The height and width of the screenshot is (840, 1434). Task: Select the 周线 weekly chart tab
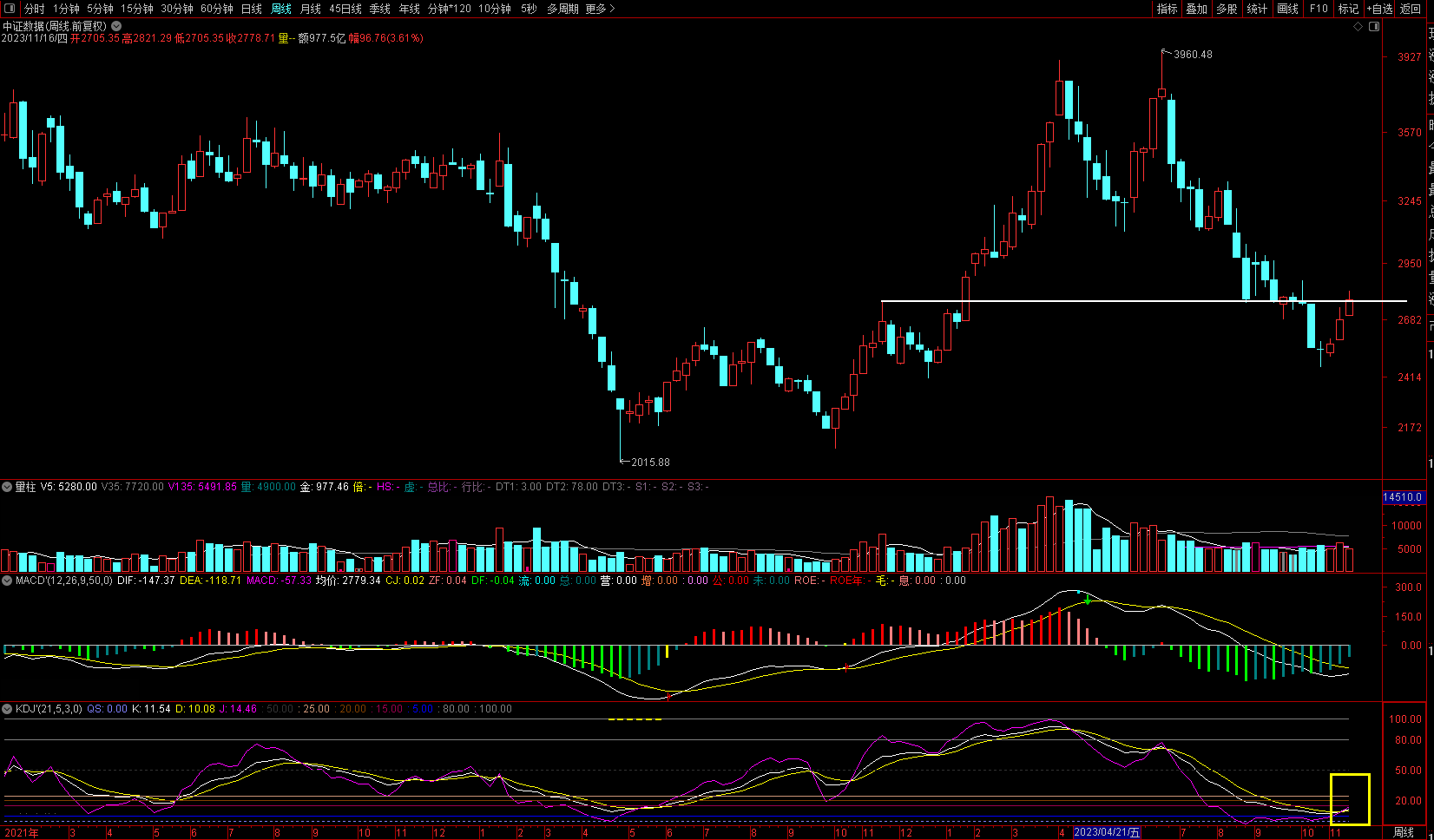[x=281, y=9]
